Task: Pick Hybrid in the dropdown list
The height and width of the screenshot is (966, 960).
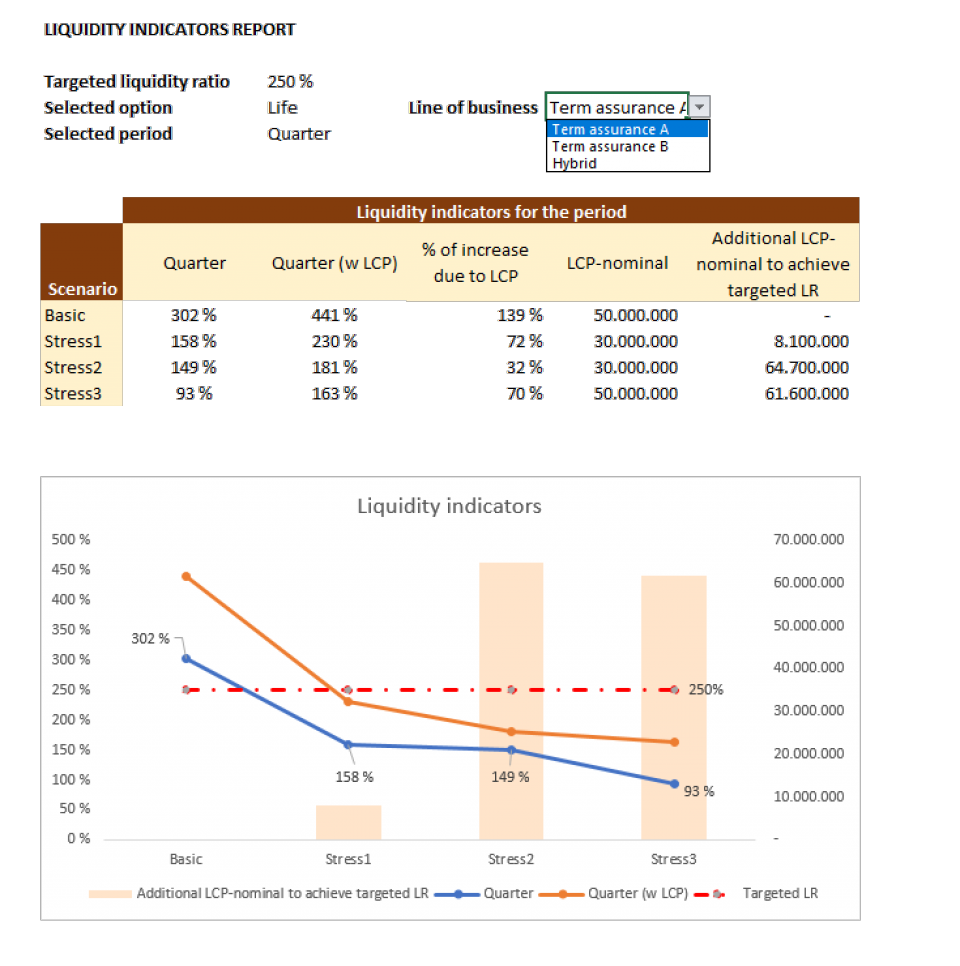Action: click(x=574, y=163)
